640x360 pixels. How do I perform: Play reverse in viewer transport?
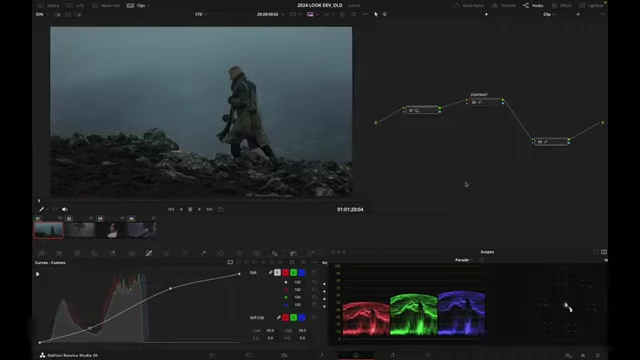pyautogui.click(x=181, y=209)
